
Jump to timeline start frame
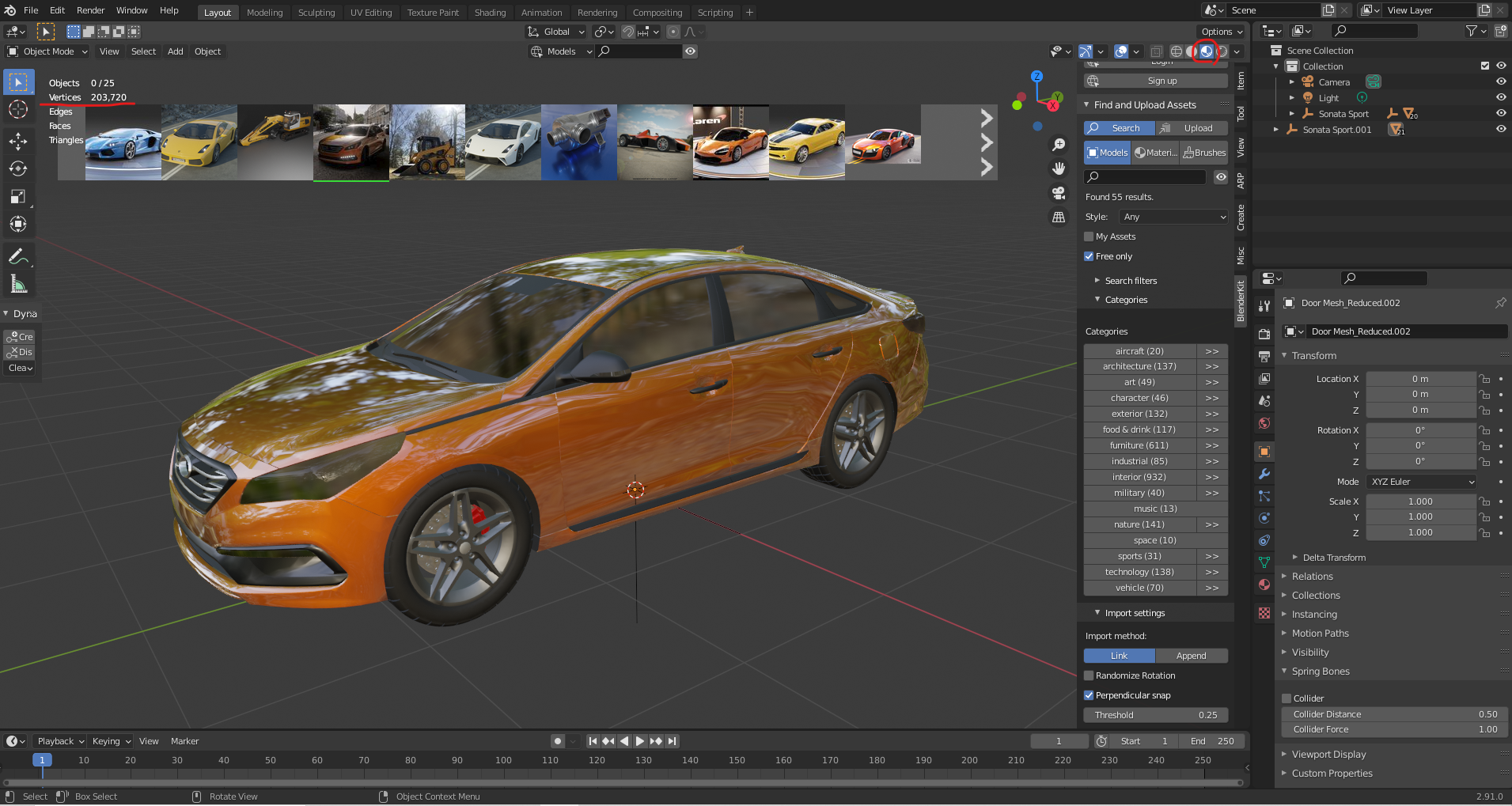point(593,741)
